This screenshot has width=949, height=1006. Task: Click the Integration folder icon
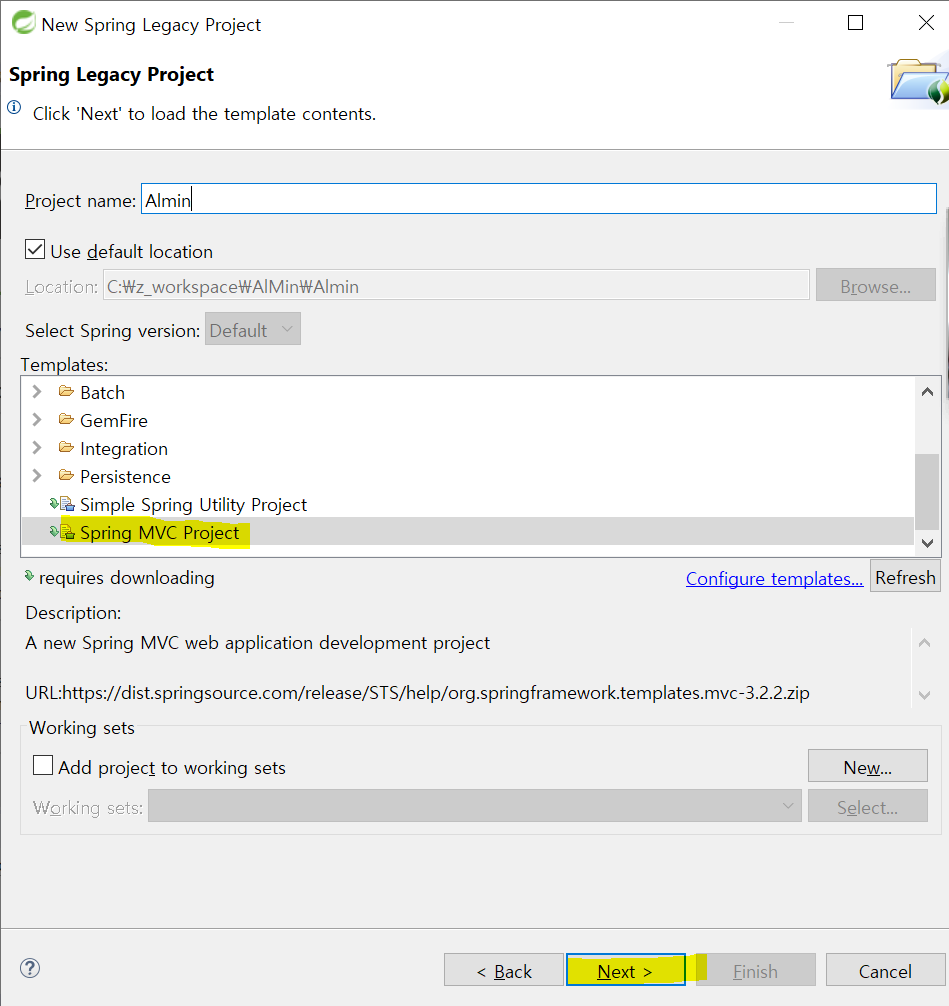coord(66,447)
